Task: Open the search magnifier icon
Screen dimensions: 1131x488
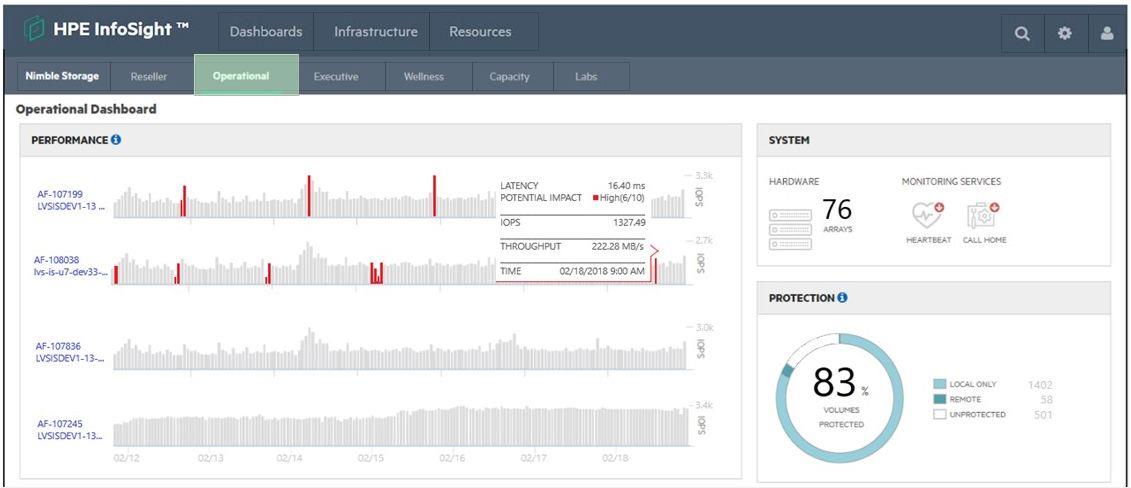Action: coord(1022,33)
